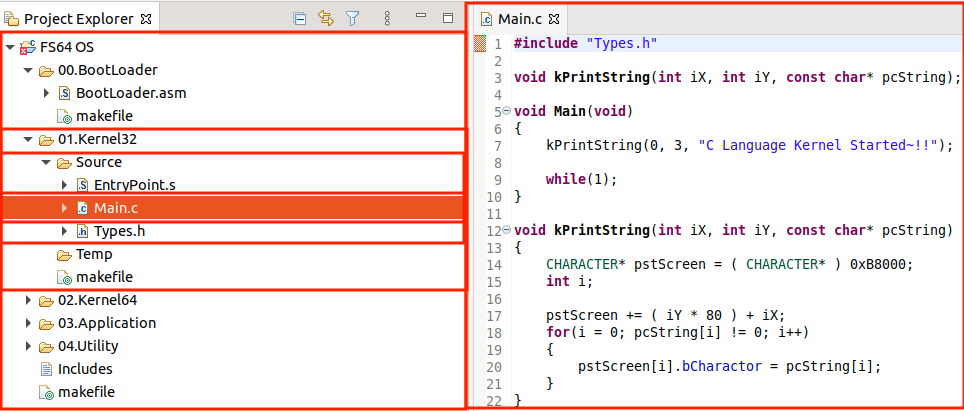Expand the Types.h file node
This screenshot has height=411, width=964.
[x=64, y=232]
